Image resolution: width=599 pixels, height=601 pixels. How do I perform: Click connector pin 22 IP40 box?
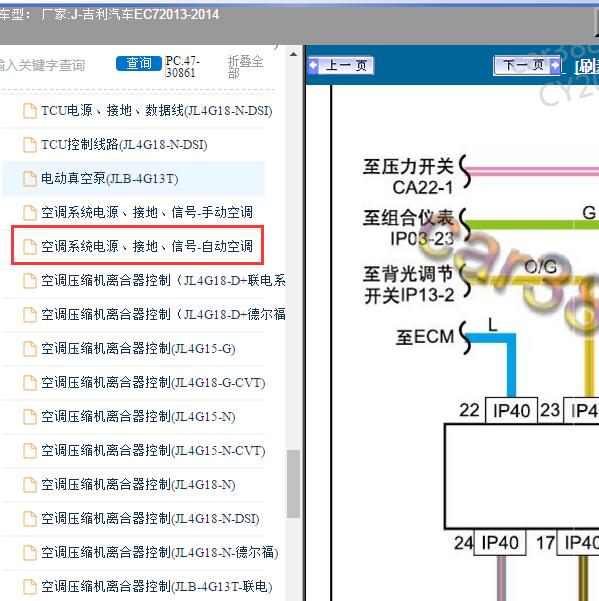point(512,411)
